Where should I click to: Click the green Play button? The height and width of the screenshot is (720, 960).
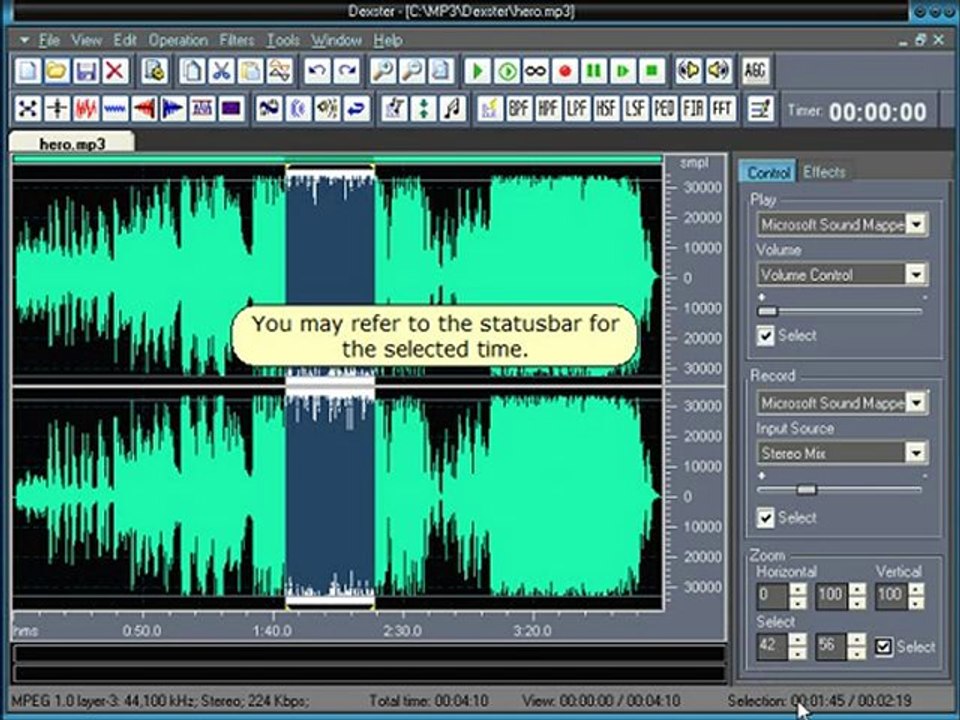click(477, 71)
